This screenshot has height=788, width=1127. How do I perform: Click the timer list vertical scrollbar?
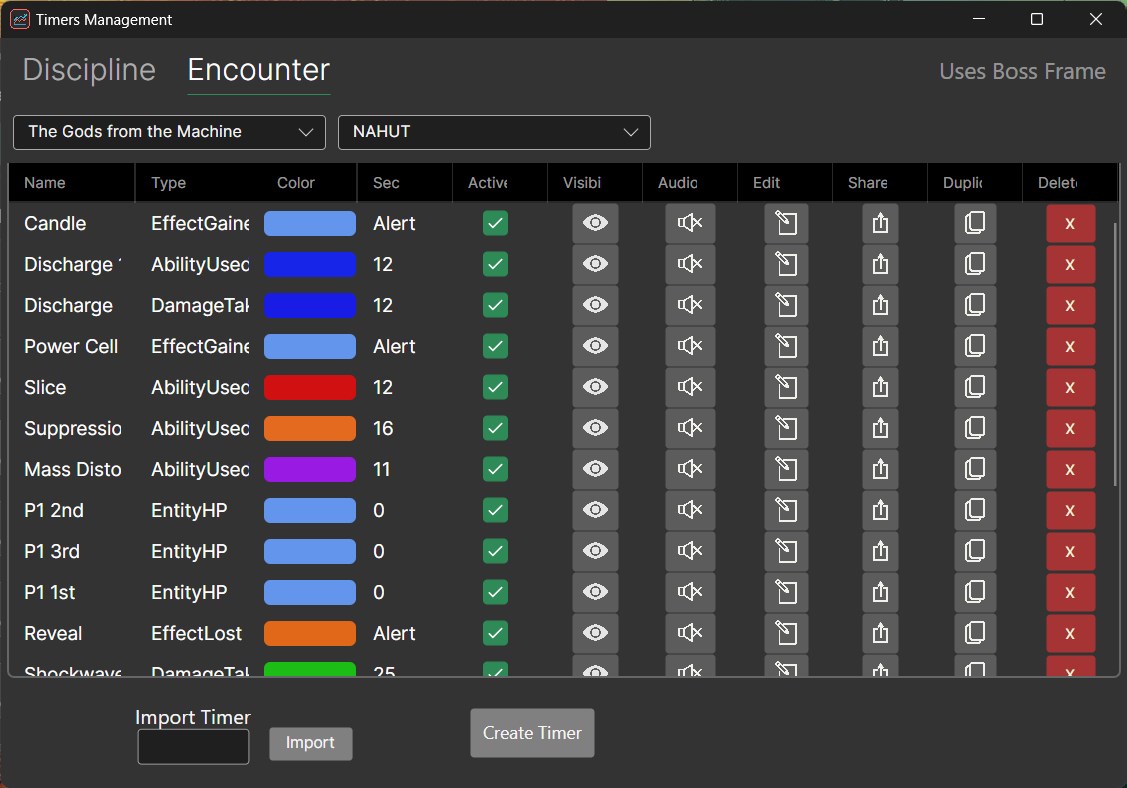click(x=1115, y=354)
